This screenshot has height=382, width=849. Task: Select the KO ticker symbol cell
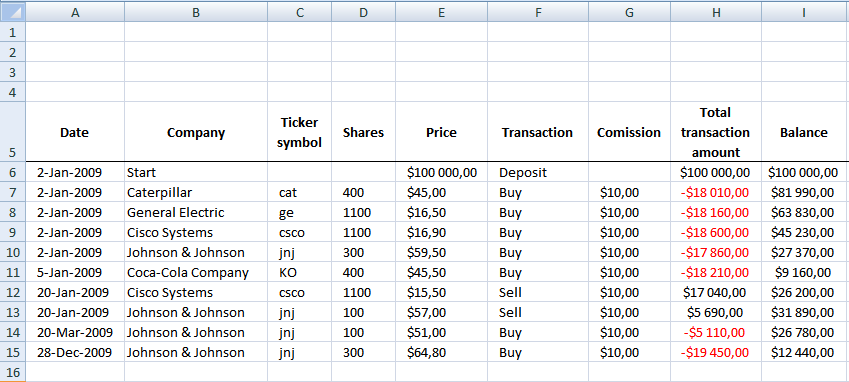coord(299,273)
